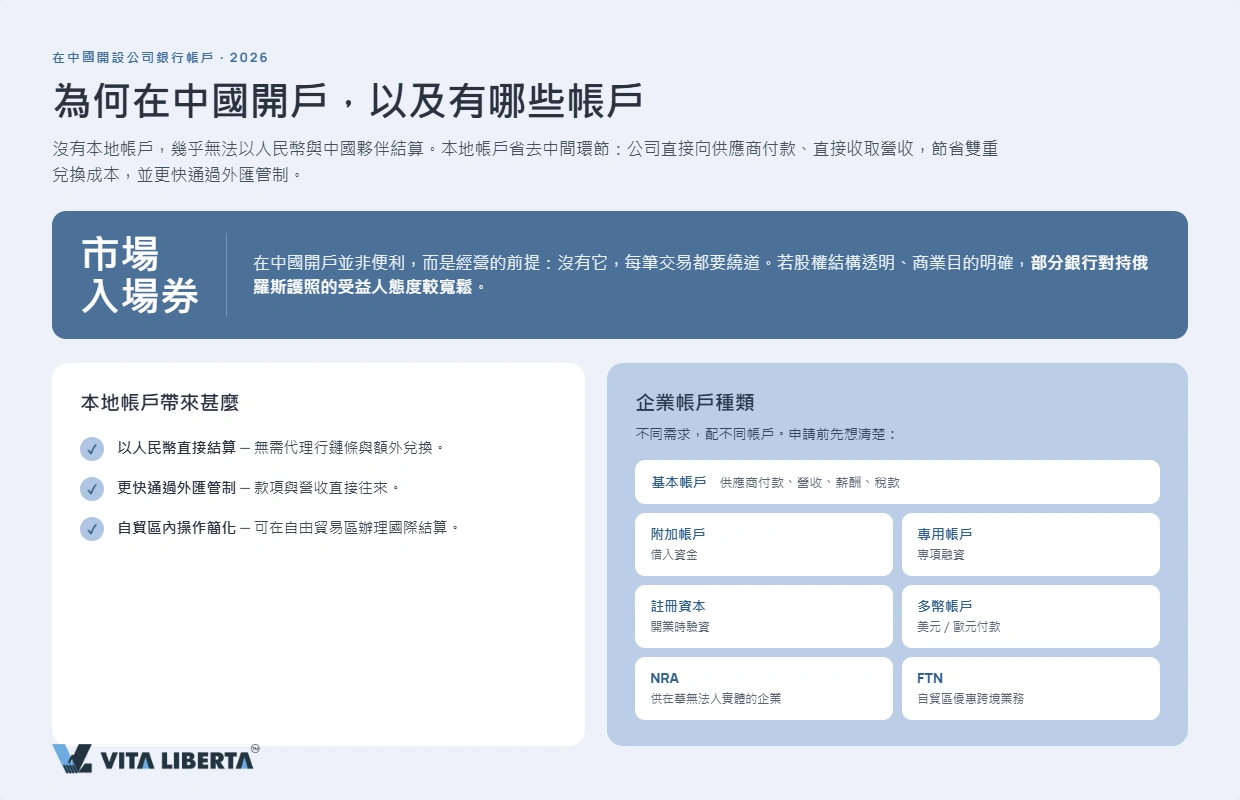
Task: Click the description 美元 / 歐元付款
Action: point(958,627)
